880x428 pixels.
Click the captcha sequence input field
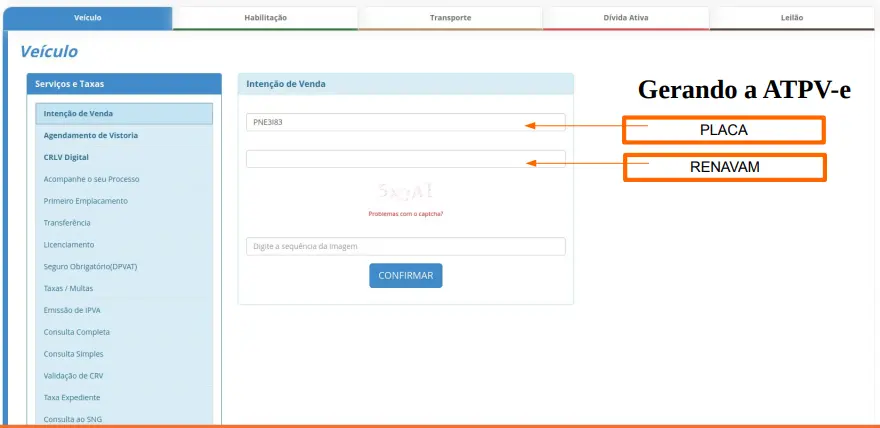(x=405, y=246)
